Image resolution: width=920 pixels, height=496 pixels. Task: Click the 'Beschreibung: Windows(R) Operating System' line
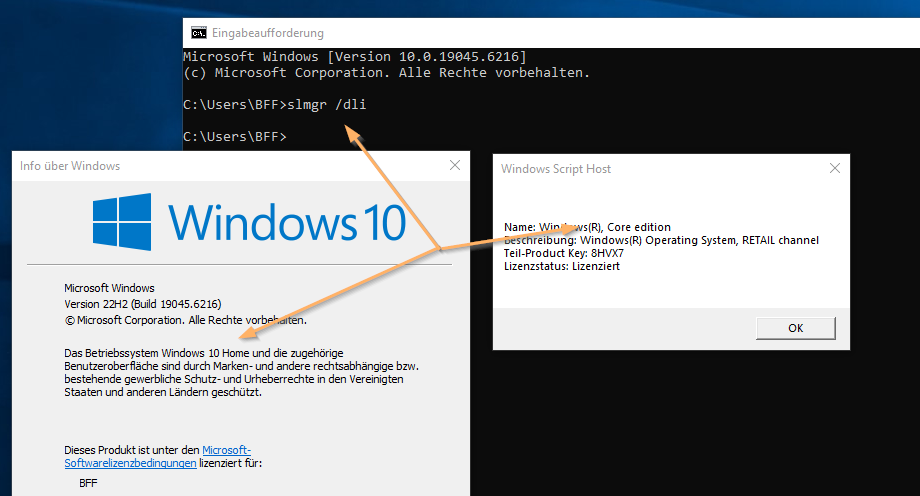[x=661, y=240]
